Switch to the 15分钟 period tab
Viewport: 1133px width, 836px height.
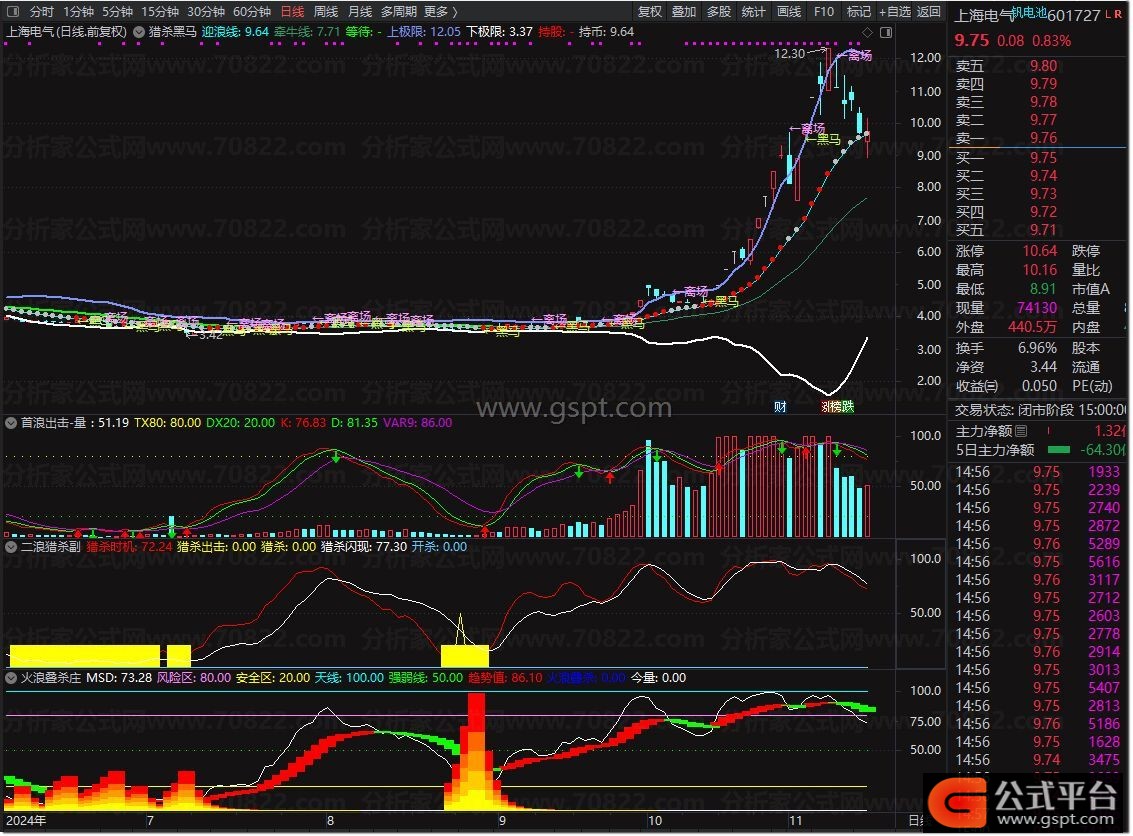tap(160, 12)
